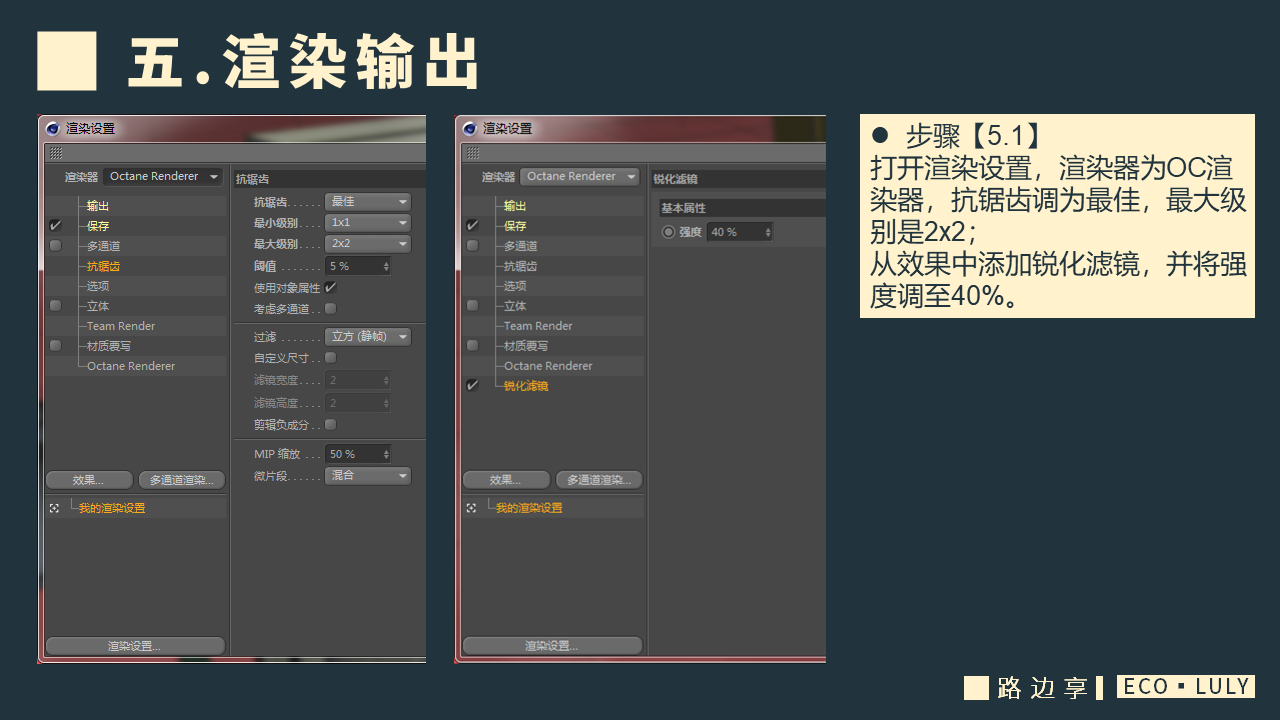1280x720 pixels.
Task: Click the Cinema 4D logo in the right window title bar
Action: (470, 129)
